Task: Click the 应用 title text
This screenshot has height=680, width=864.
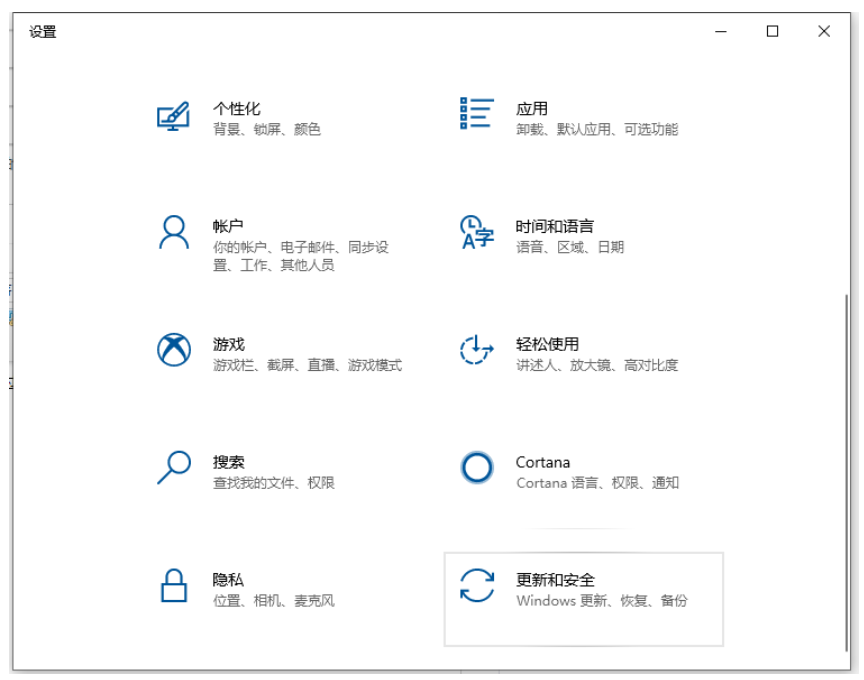Action: pyautogui.click(x=532, y=109)
